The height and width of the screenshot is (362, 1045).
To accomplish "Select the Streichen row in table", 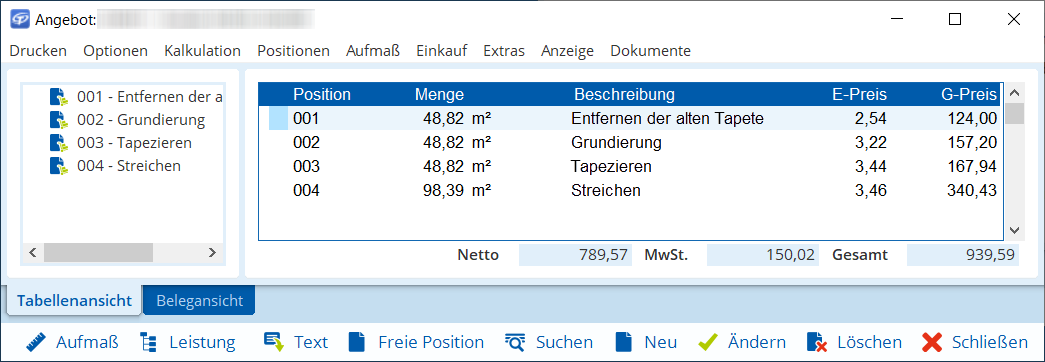I will [630, 191].
